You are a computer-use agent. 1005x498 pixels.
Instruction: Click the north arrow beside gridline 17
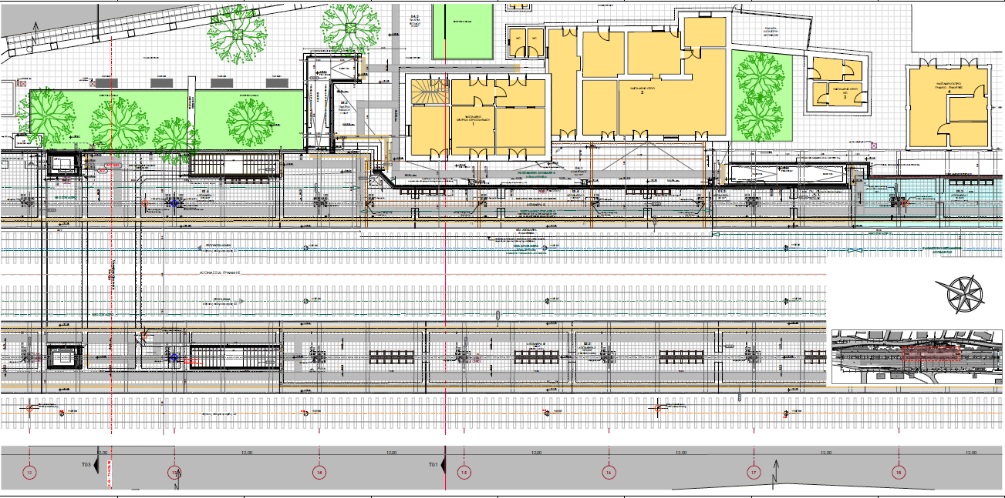(x=776, y=474)
